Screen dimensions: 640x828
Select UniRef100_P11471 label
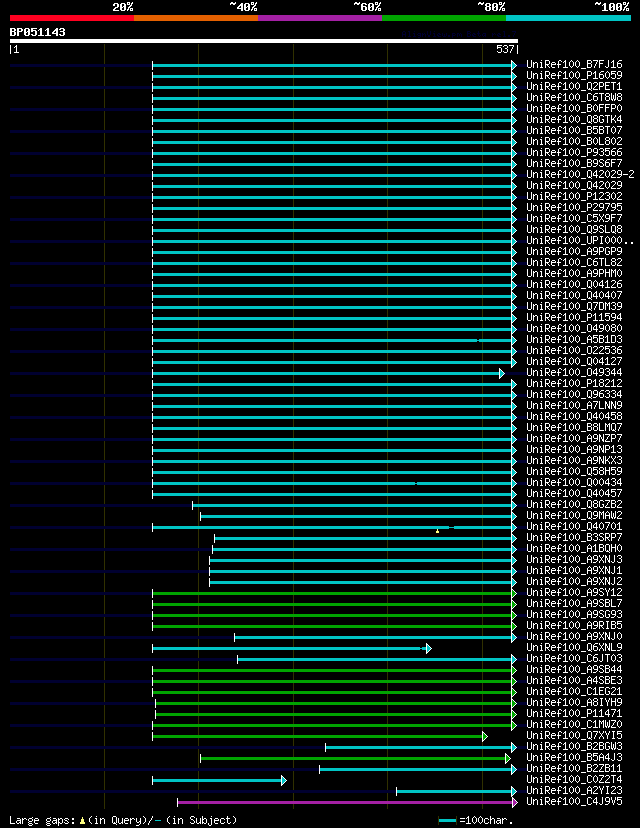[x=574, y=713]
